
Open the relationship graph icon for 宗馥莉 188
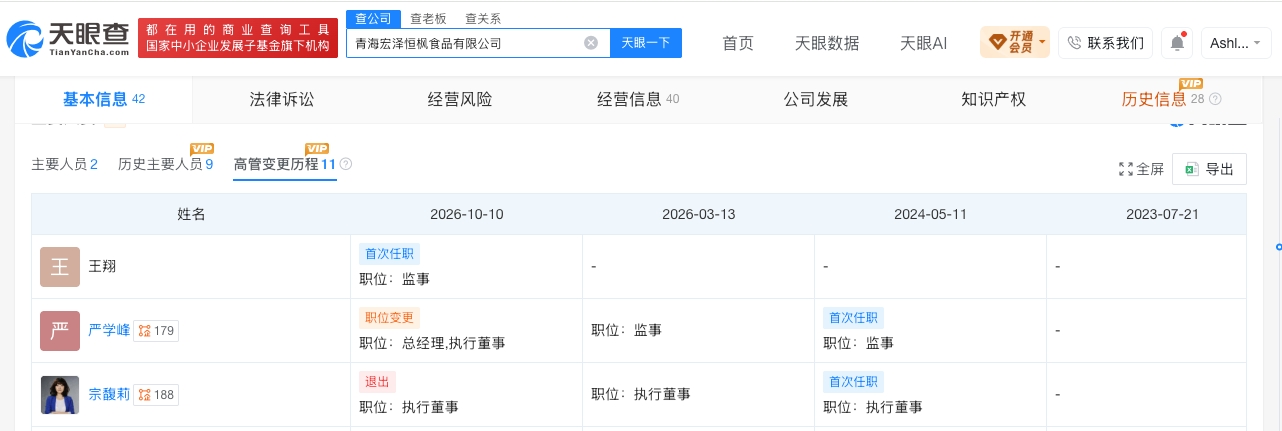tap(144, 395)
